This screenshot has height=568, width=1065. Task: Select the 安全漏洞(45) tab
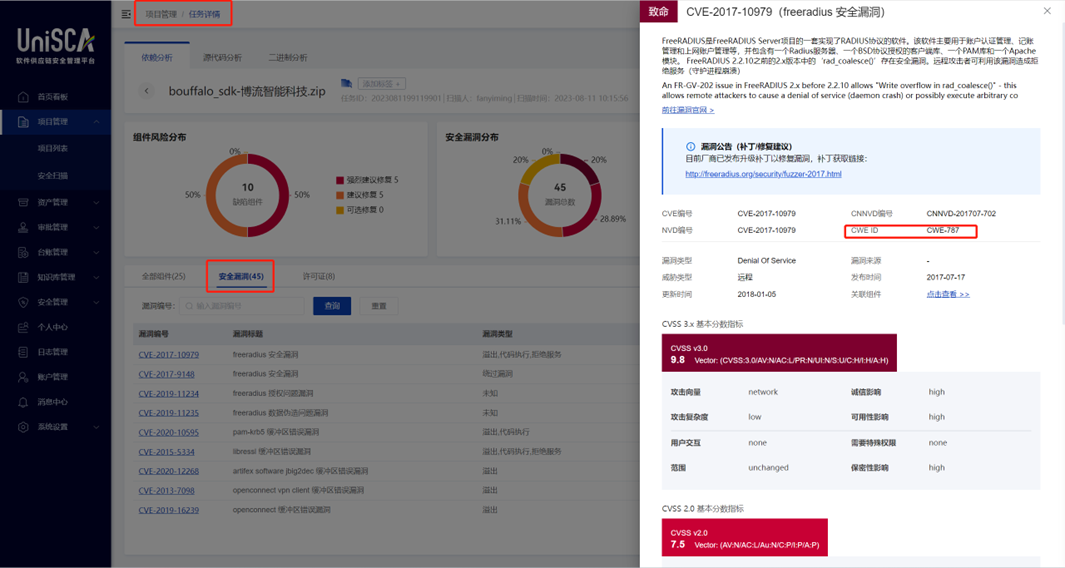pos(241,277)
